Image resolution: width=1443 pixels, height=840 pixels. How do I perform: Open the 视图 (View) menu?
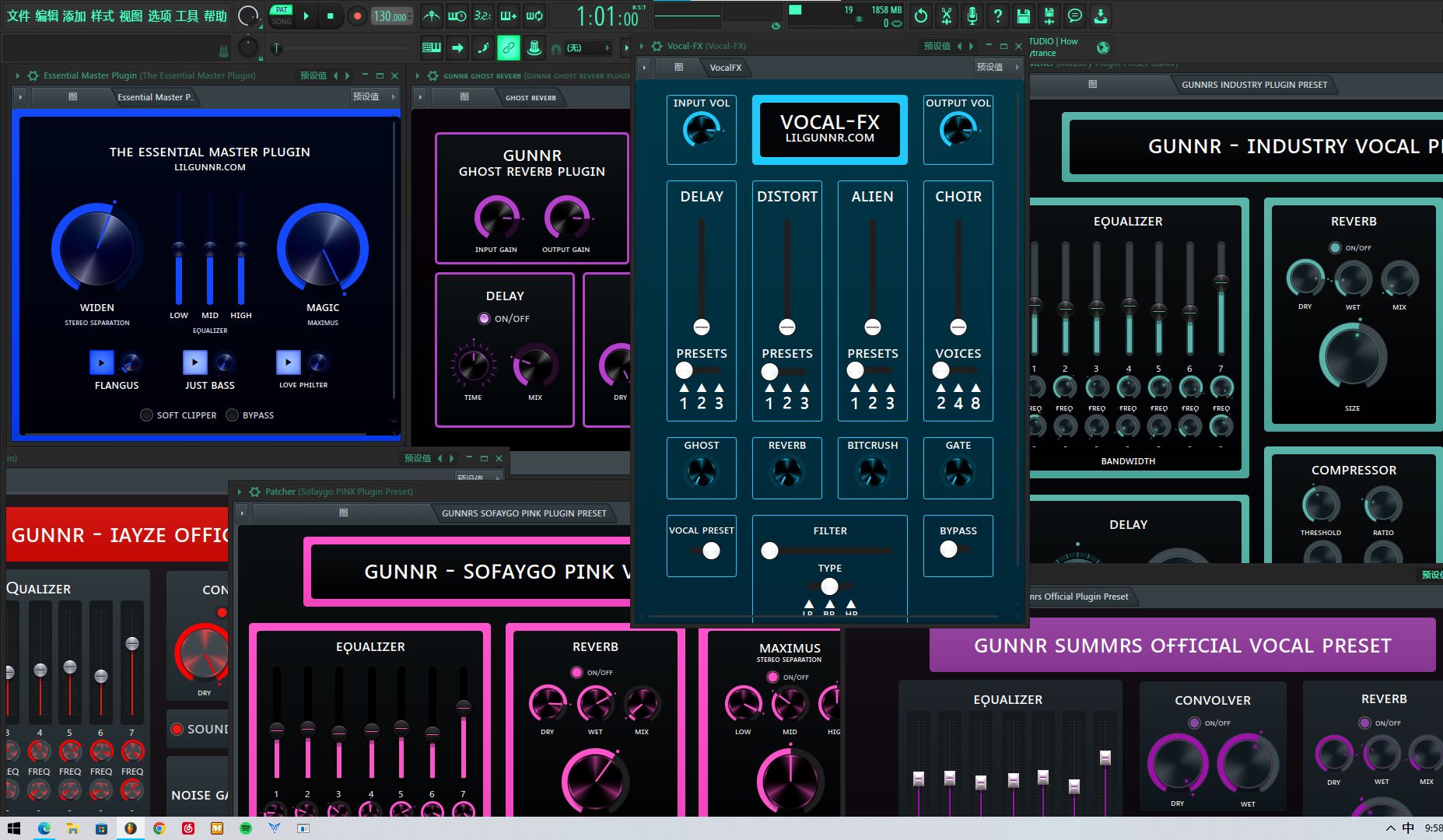[x=131, y=16]
